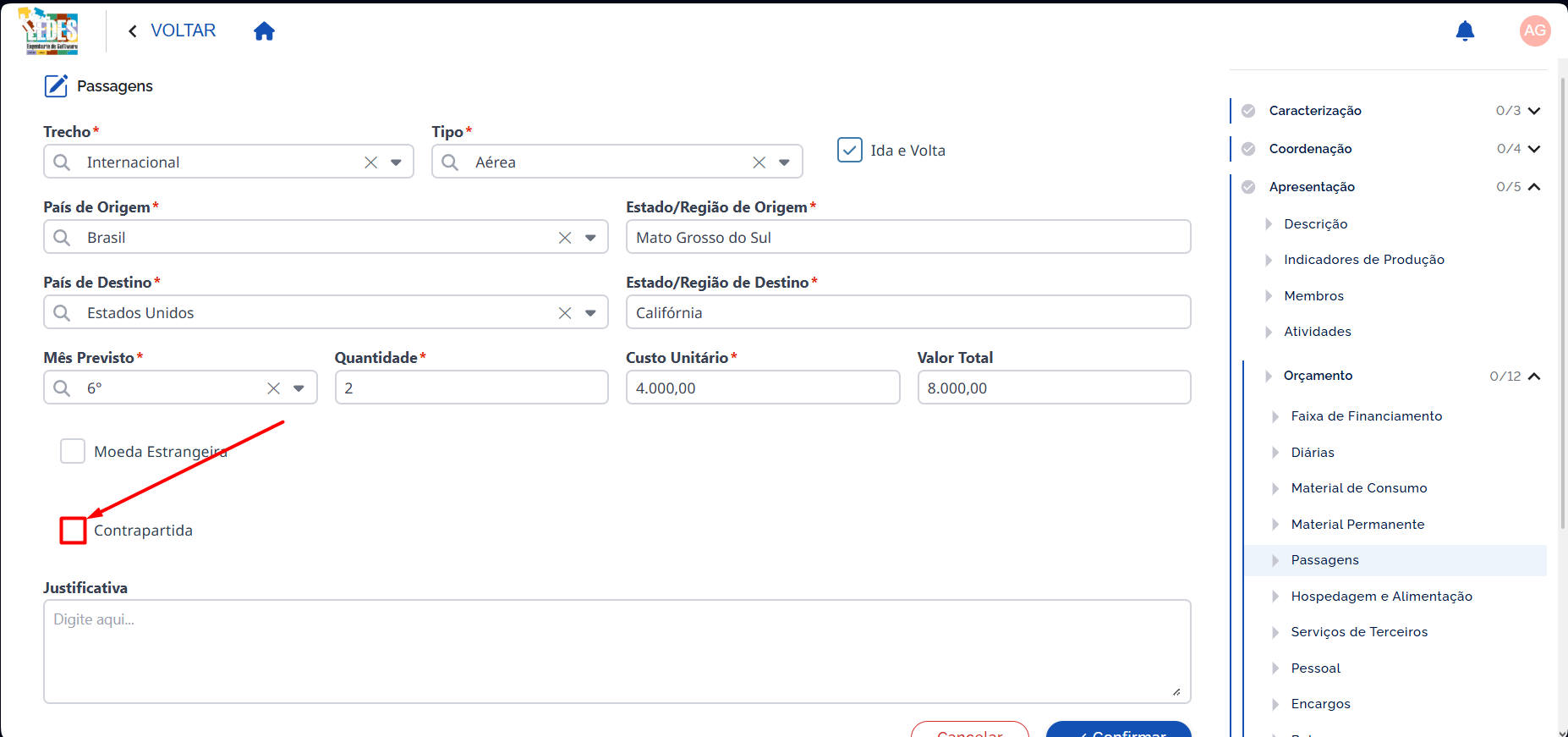Toggle the Ida e Volta checkbox
Screen dimensions: 1568x737
[850, 150]
